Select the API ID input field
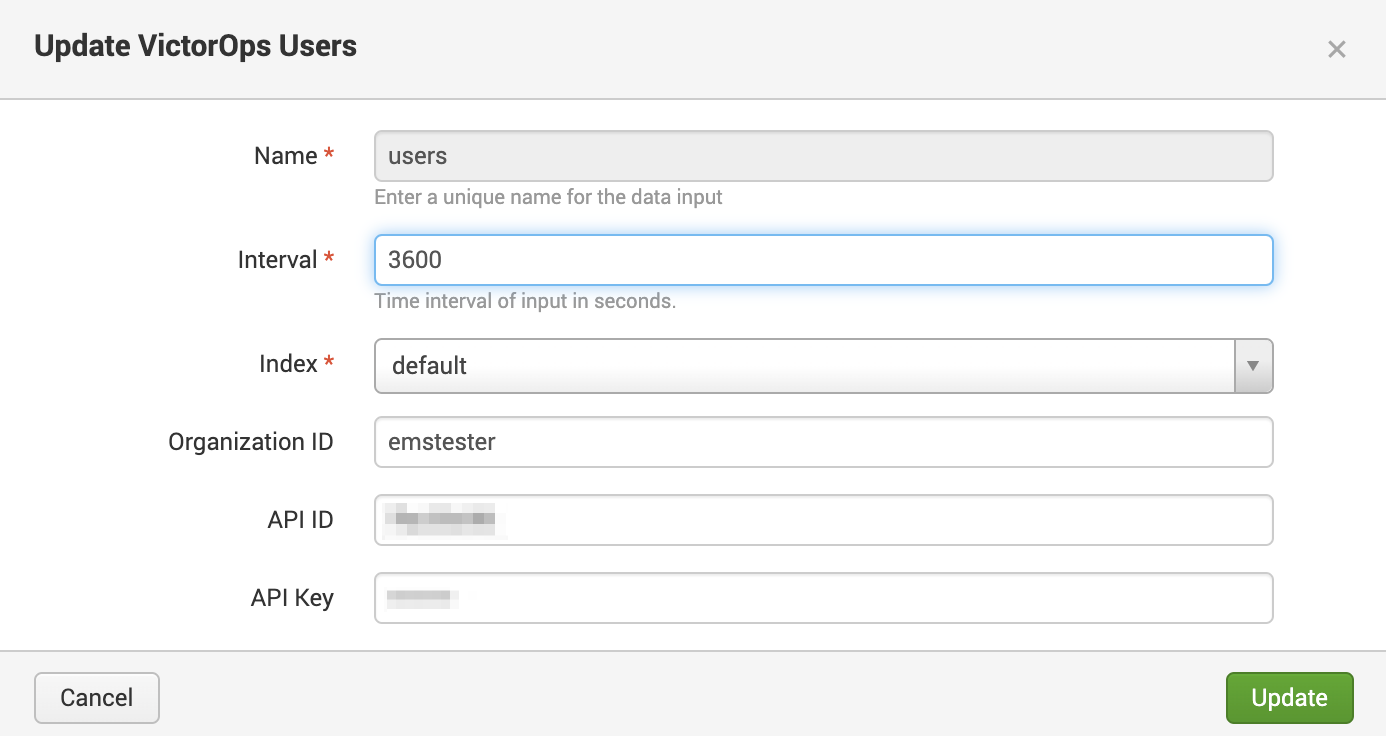Viewport: 1386px width, 736px height. pos(823,520)
